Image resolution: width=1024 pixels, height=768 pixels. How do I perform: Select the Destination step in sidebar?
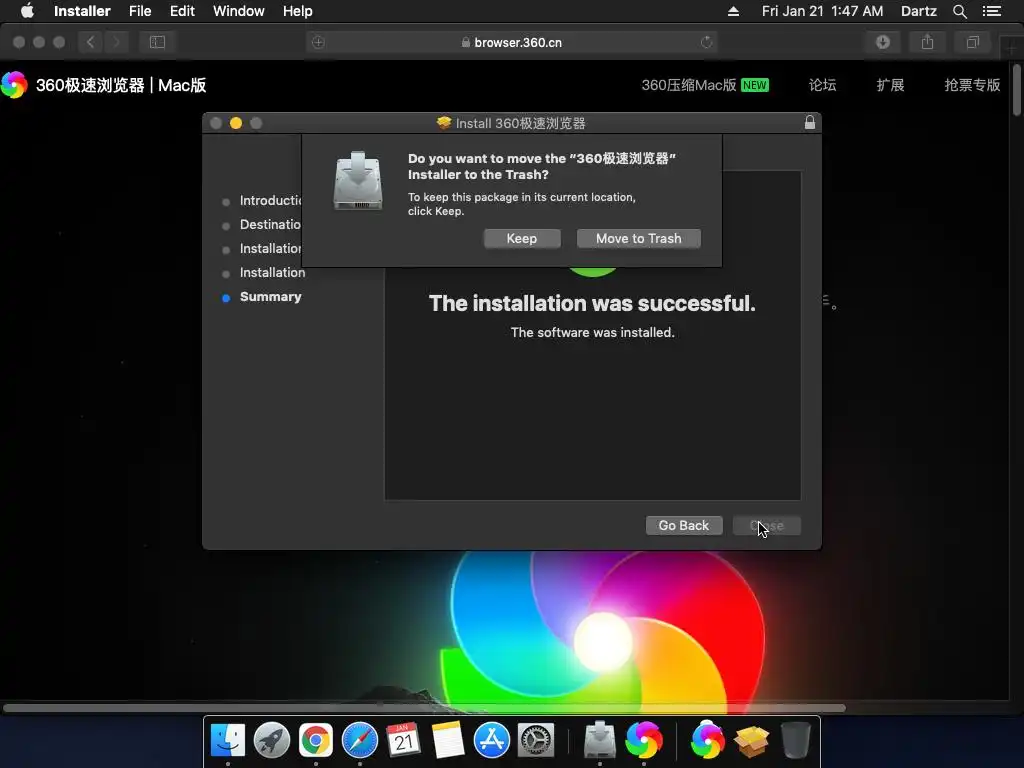tap(270, 225)
